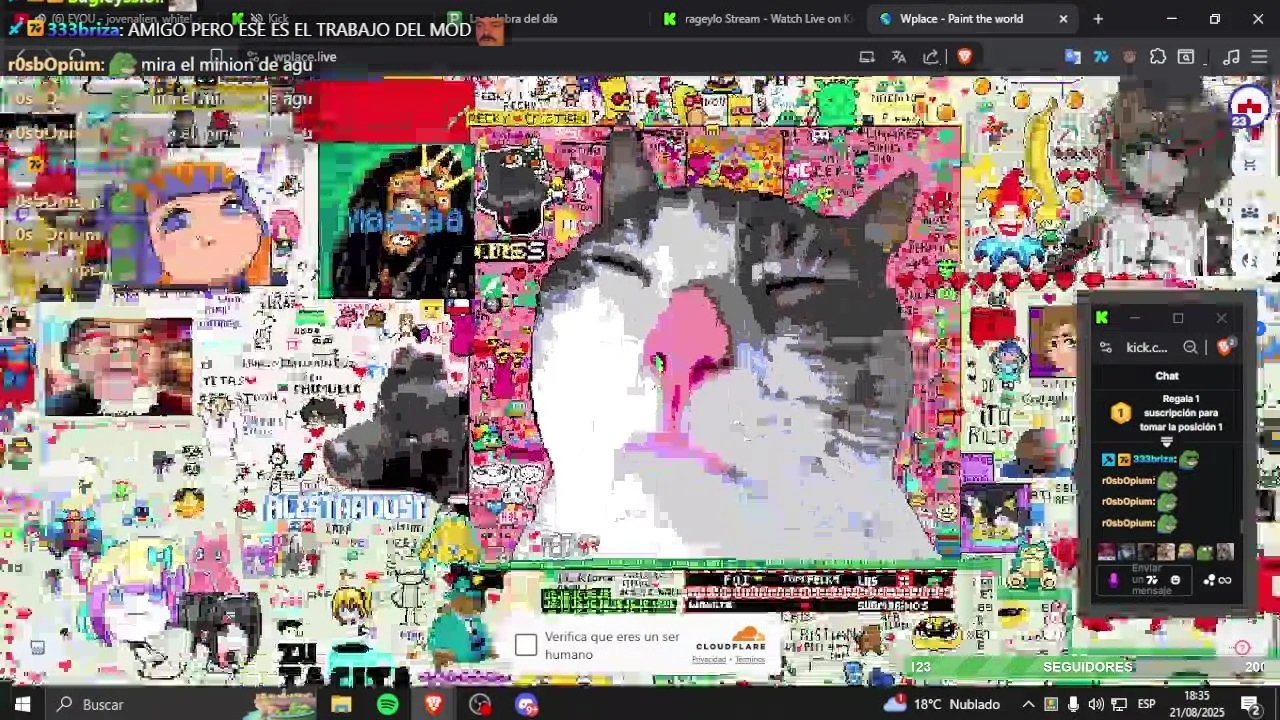Open the Cloudflare Términos link

pyautogui.click(x=750, y=660)
